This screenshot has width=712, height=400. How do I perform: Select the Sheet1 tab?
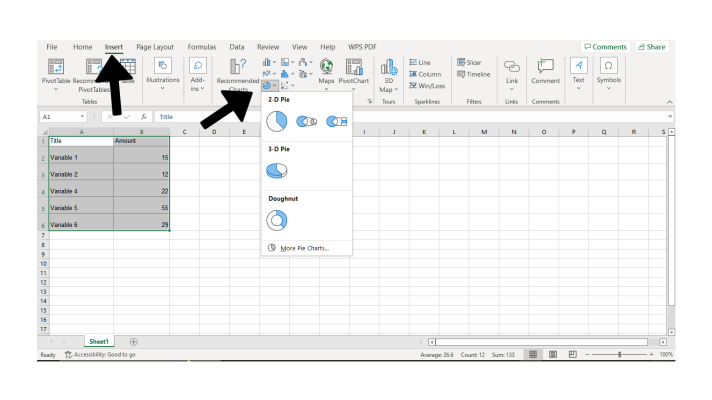pos(99,341)
